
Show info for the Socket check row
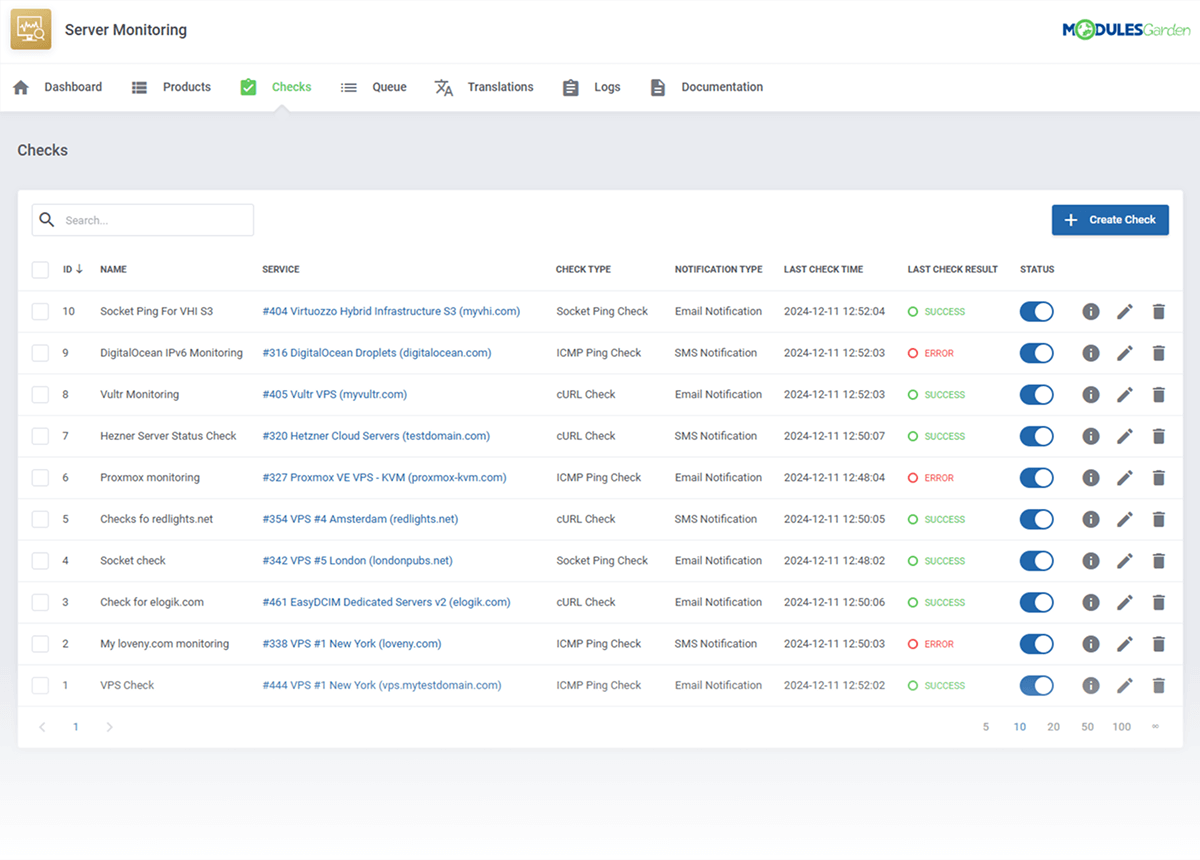coord(1091,561)
